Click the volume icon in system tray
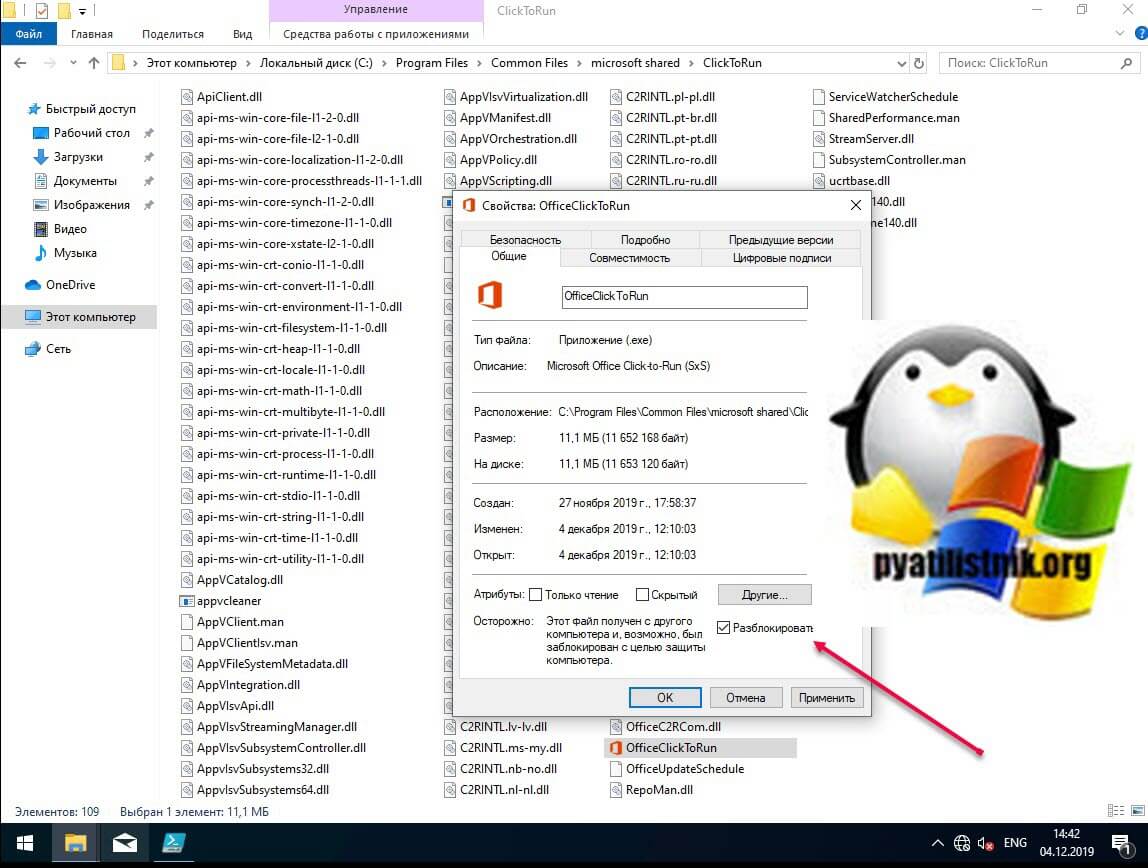The image size is (1148, 868). point(984,843)
